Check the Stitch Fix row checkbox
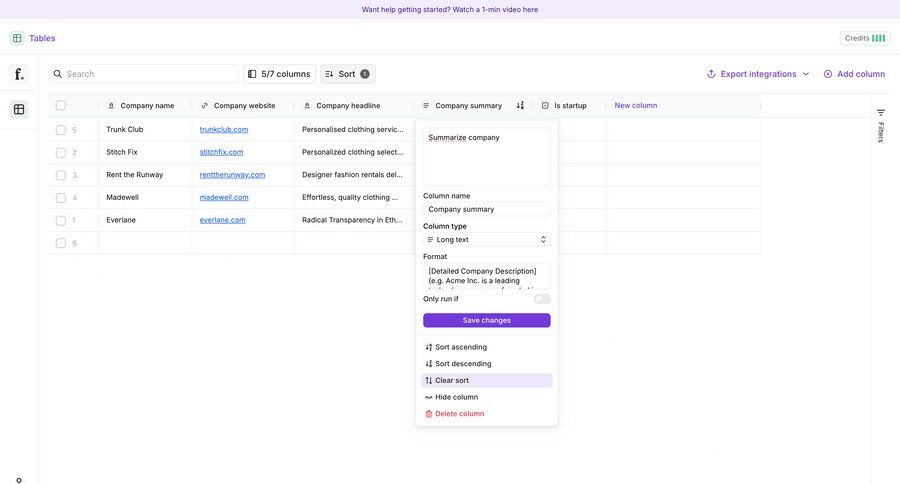 (x=60, y=152)
